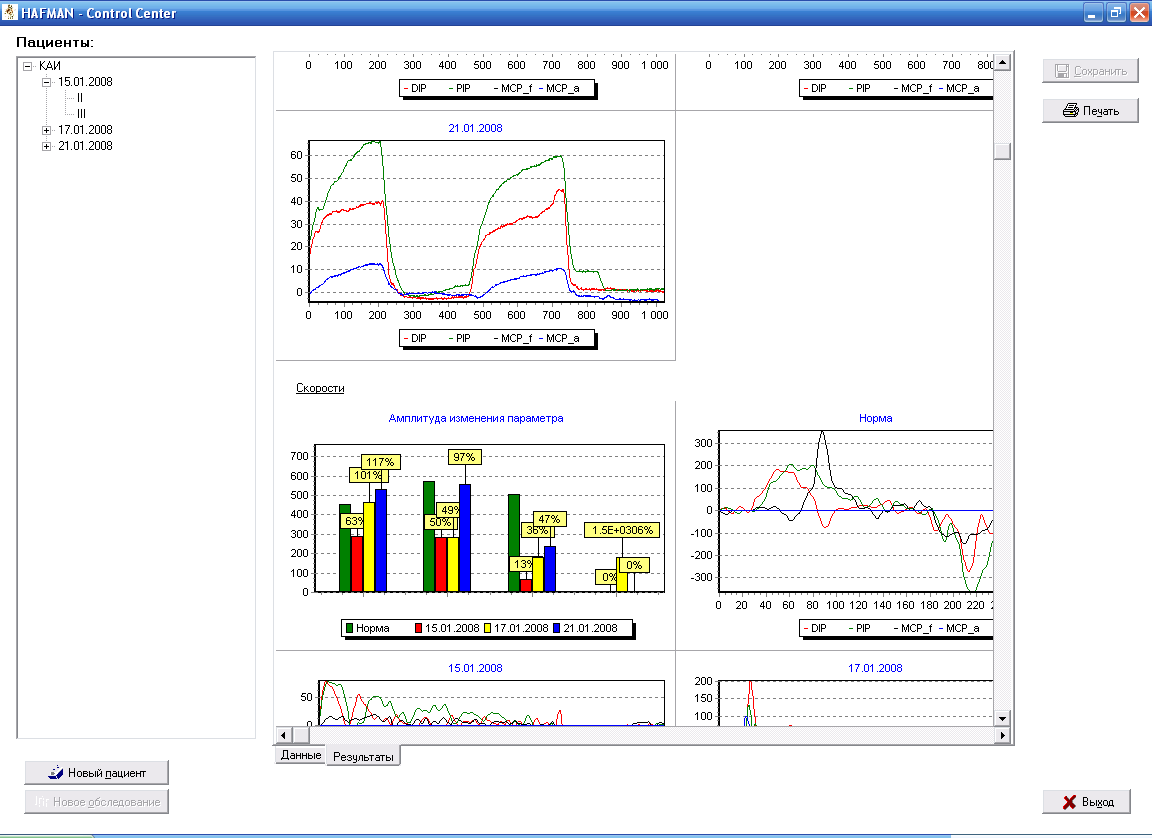Restore down the HAFMAN window
The width and height of the screenshot is (1152, 838).
[x=1116, y=12]
